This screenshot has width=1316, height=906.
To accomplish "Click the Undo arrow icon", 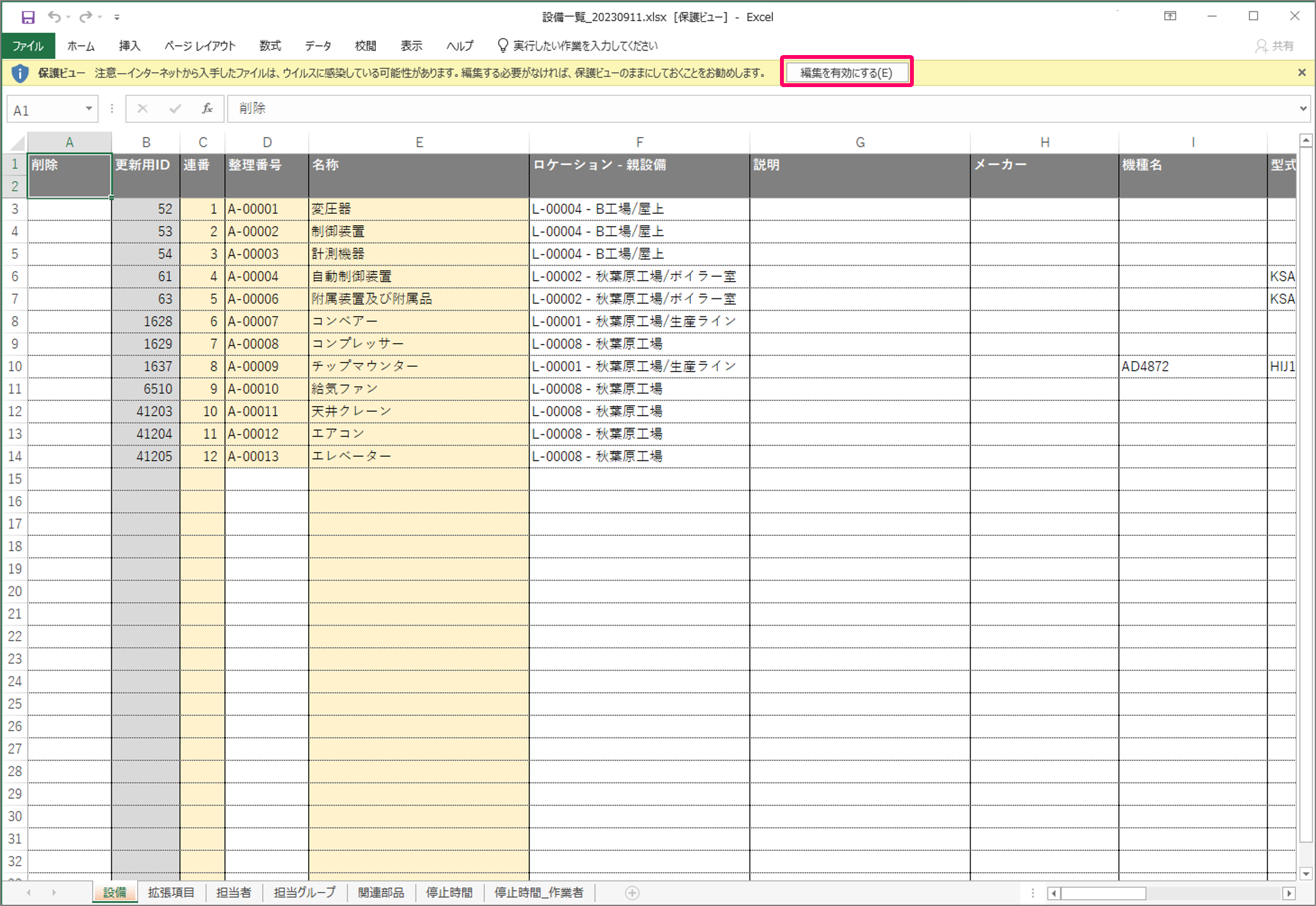I will (x=54, y=17).
